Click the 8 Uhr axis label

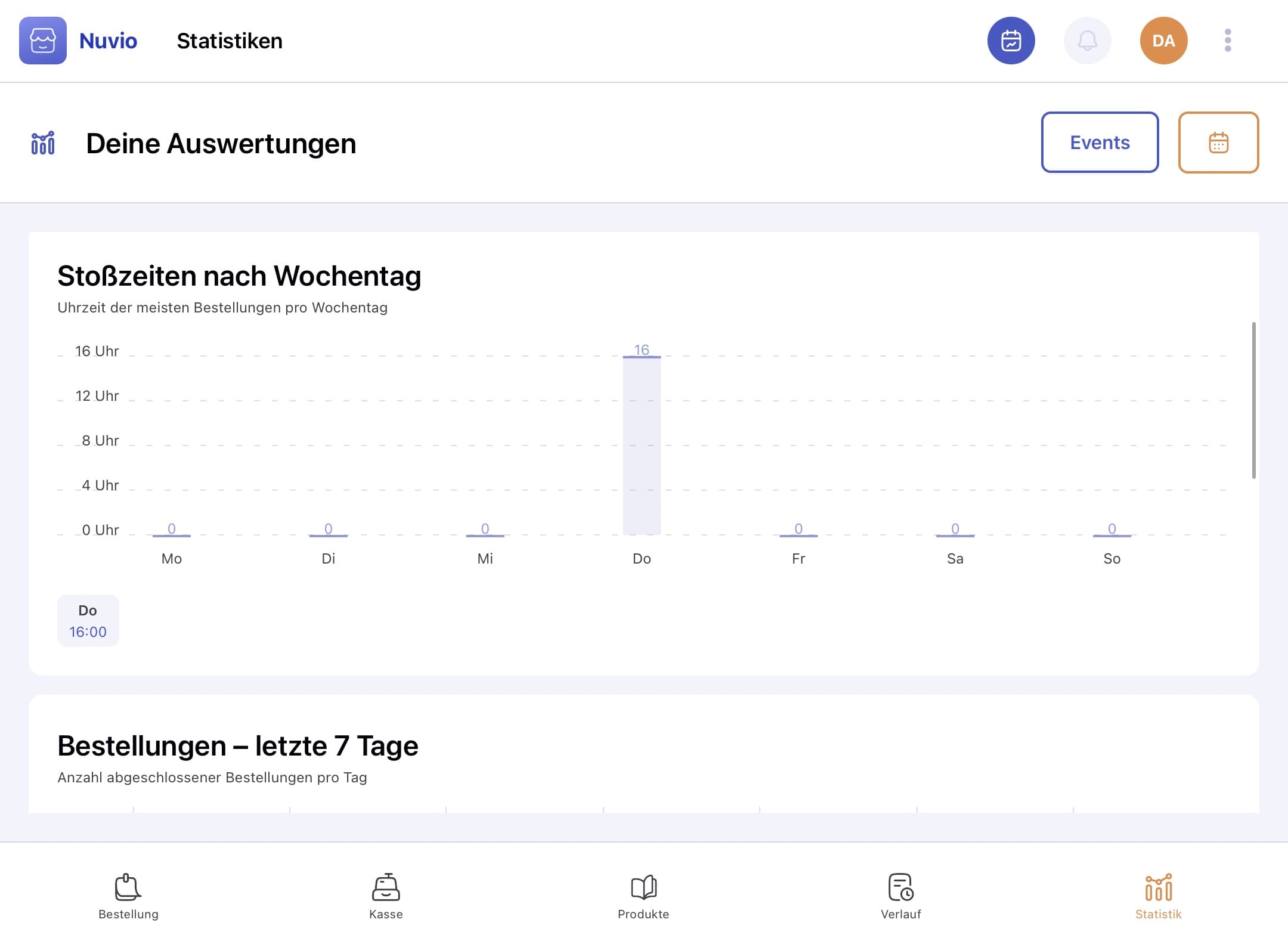tap(100, 441)
